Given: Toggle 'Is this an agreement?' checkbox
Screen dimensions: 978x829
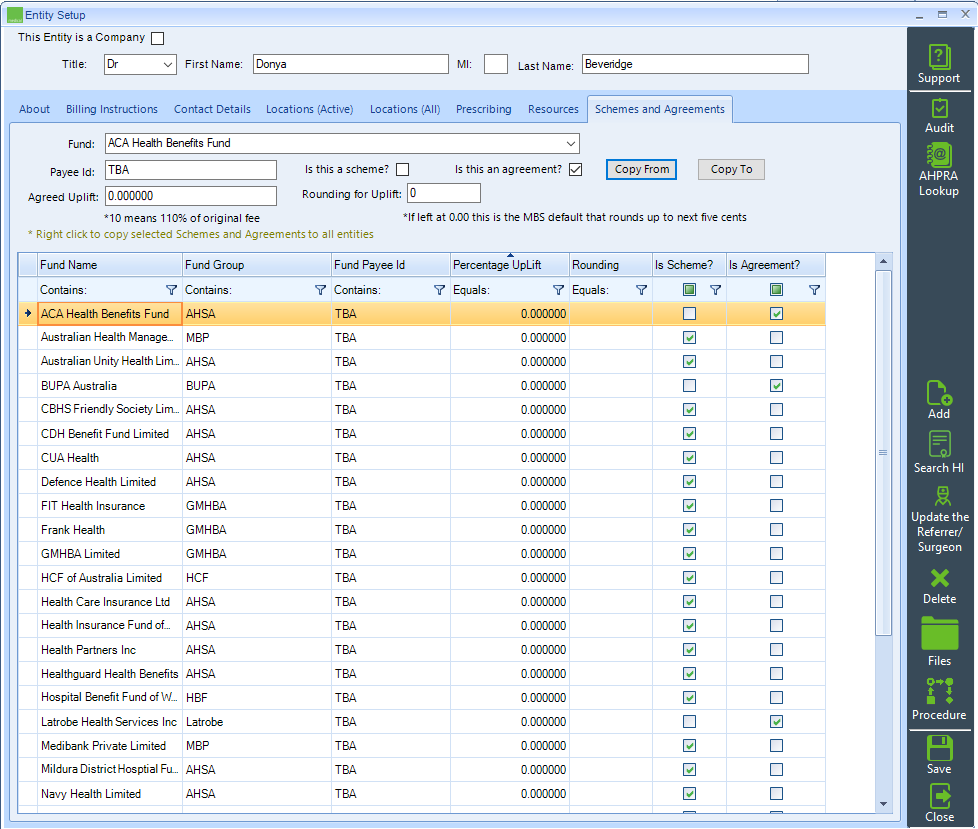Looking at the screenshot, I should [x=576, y=170].
